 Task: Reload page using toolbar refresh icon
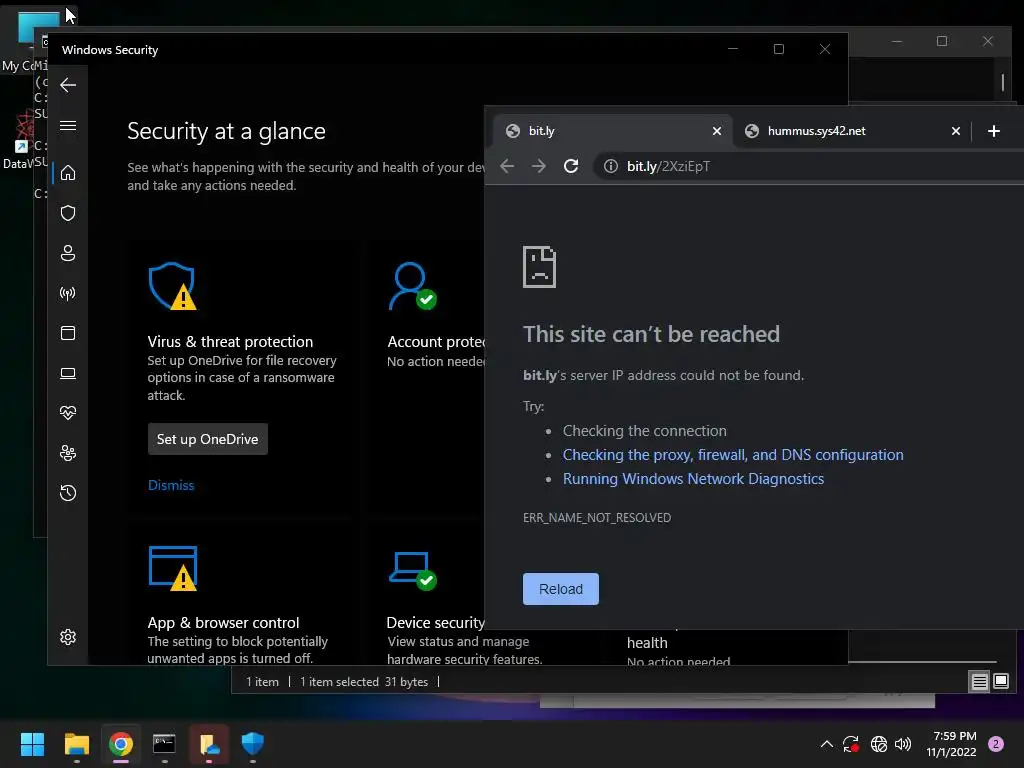571,166
